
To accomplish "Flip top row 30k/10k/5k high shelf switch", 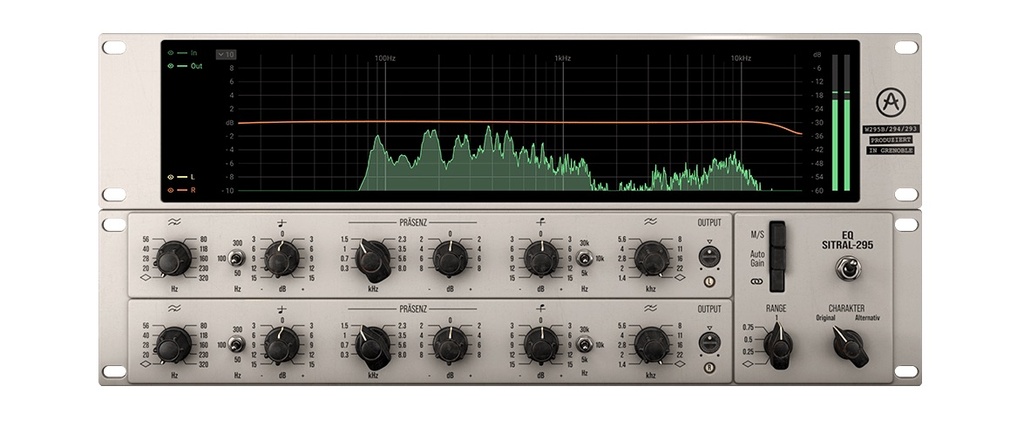I will (x=585, y=259).
